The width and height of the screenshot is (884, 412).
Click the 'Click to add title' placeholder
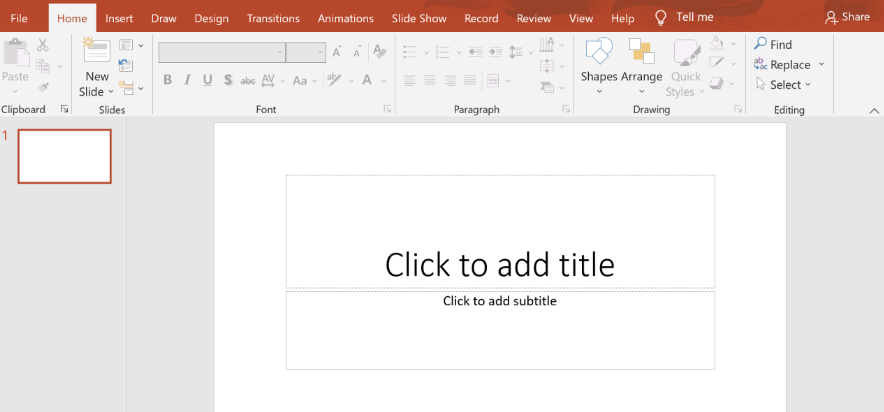point(500,232)
